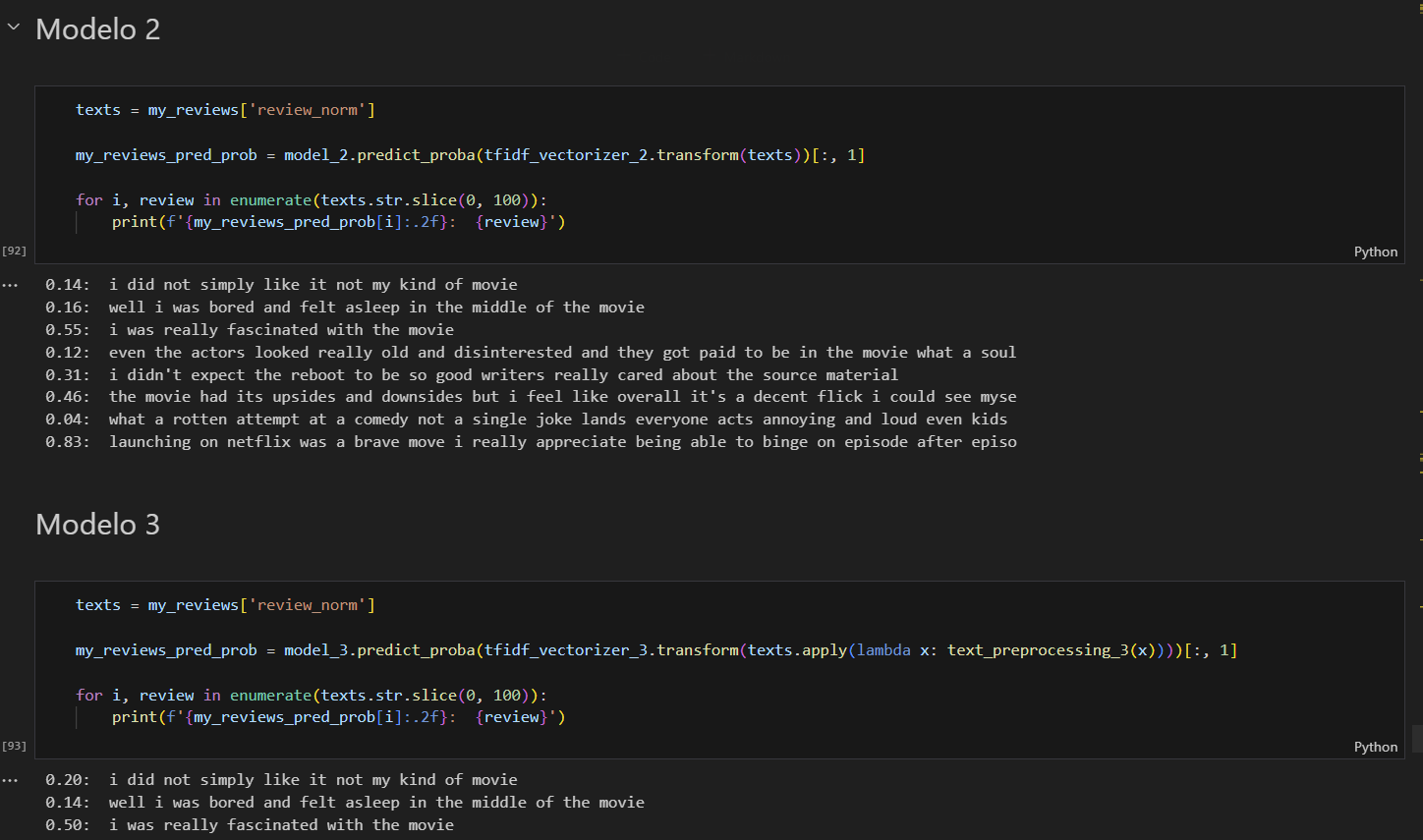Click the print statement in the Modelo 3 cell

click(x=338, y=717)
